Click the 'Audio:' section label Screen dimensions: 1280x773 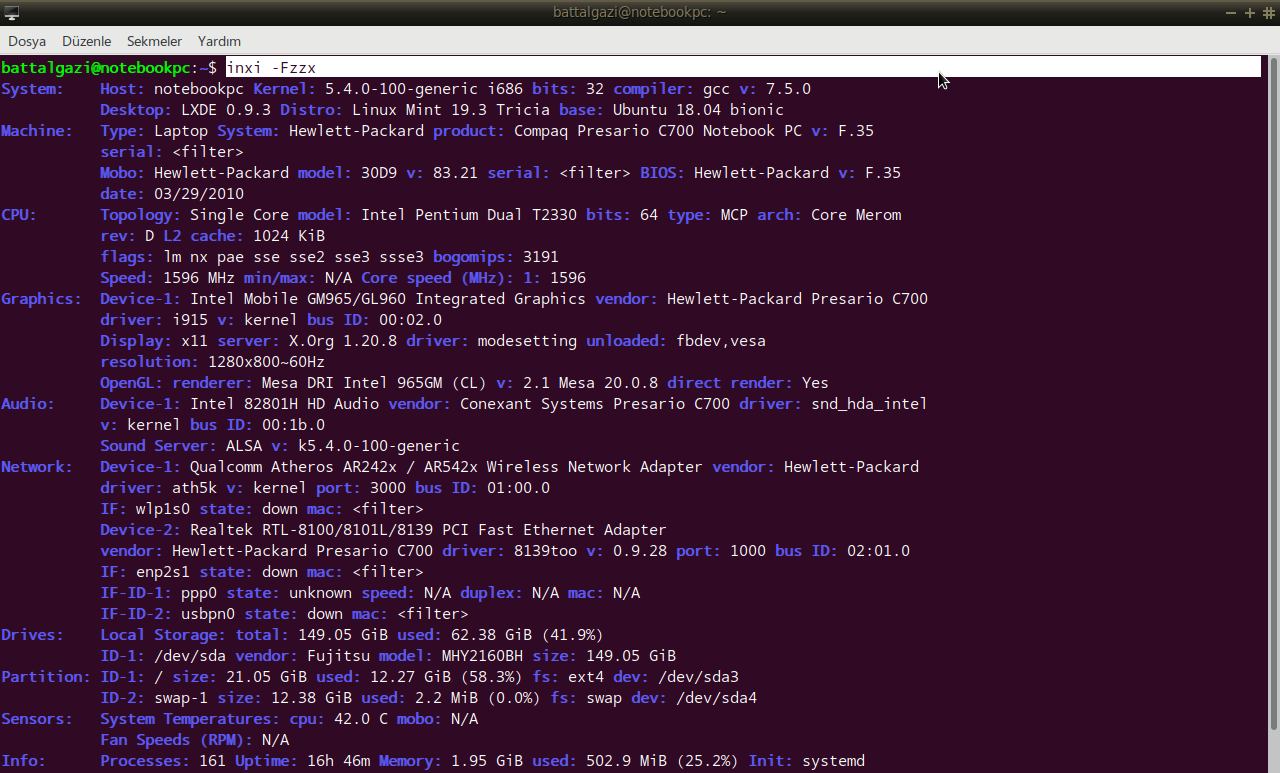point(28,404)
